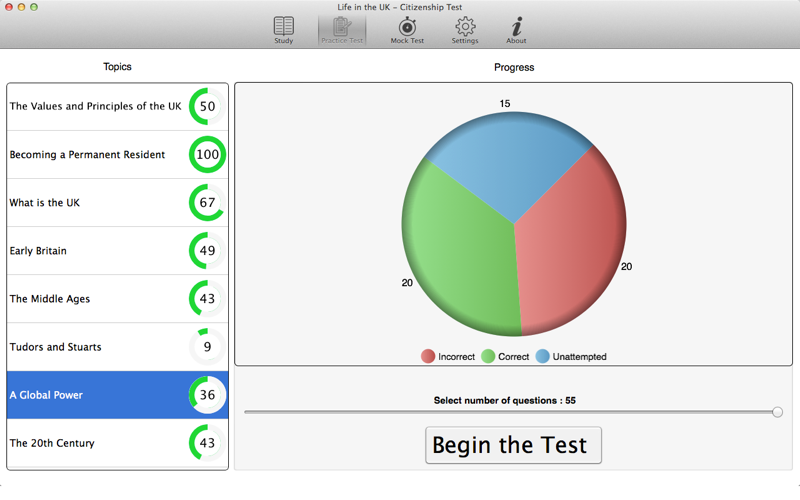Click the pie label 15
The width and height of the screenshot is (800, 500).
point(505,104)
